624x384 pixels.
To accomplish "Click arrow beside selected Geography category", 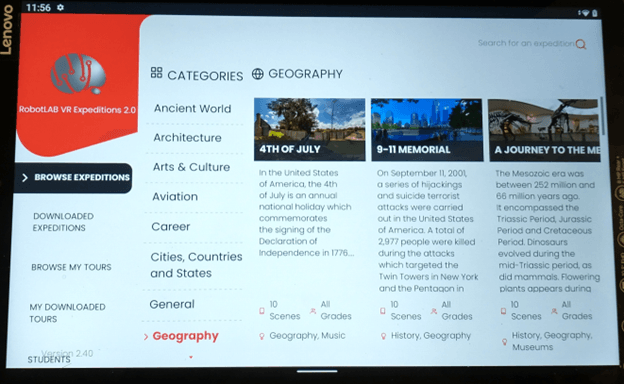I will tap(146, 337).
